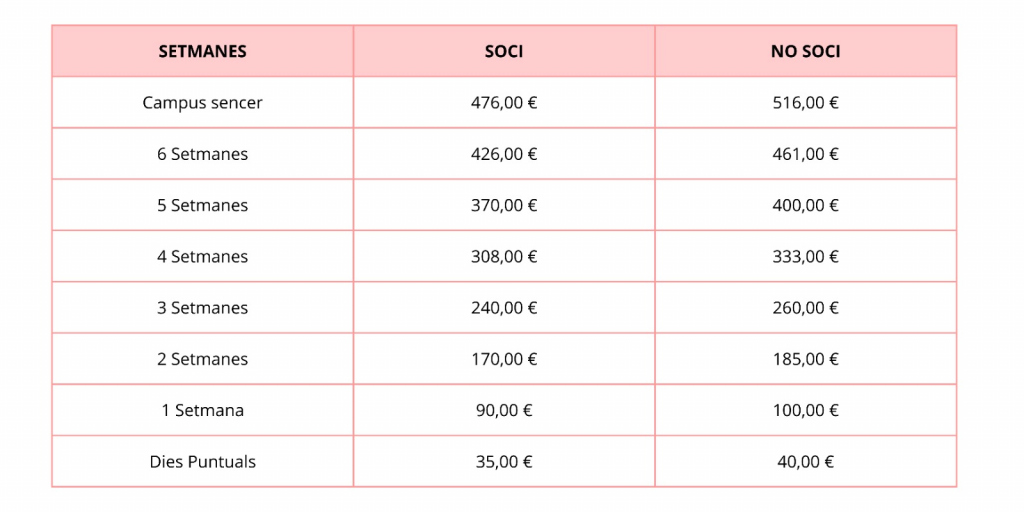Click the 170,00 € price cell

pyautogui.click(x=504, y=359)
